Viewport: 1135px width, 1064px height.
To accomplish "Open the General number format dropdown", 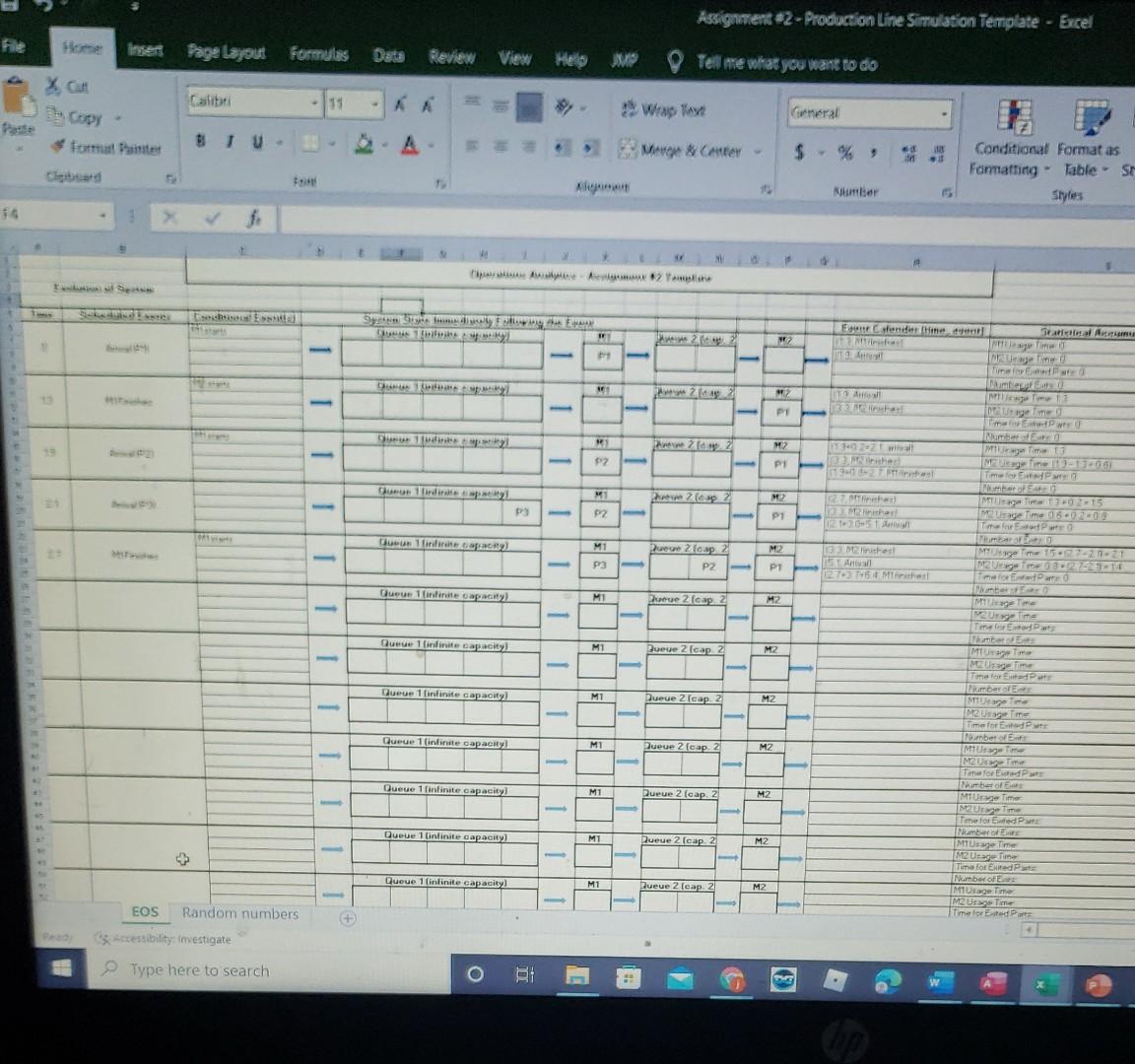I will click(x=943, y=112).
